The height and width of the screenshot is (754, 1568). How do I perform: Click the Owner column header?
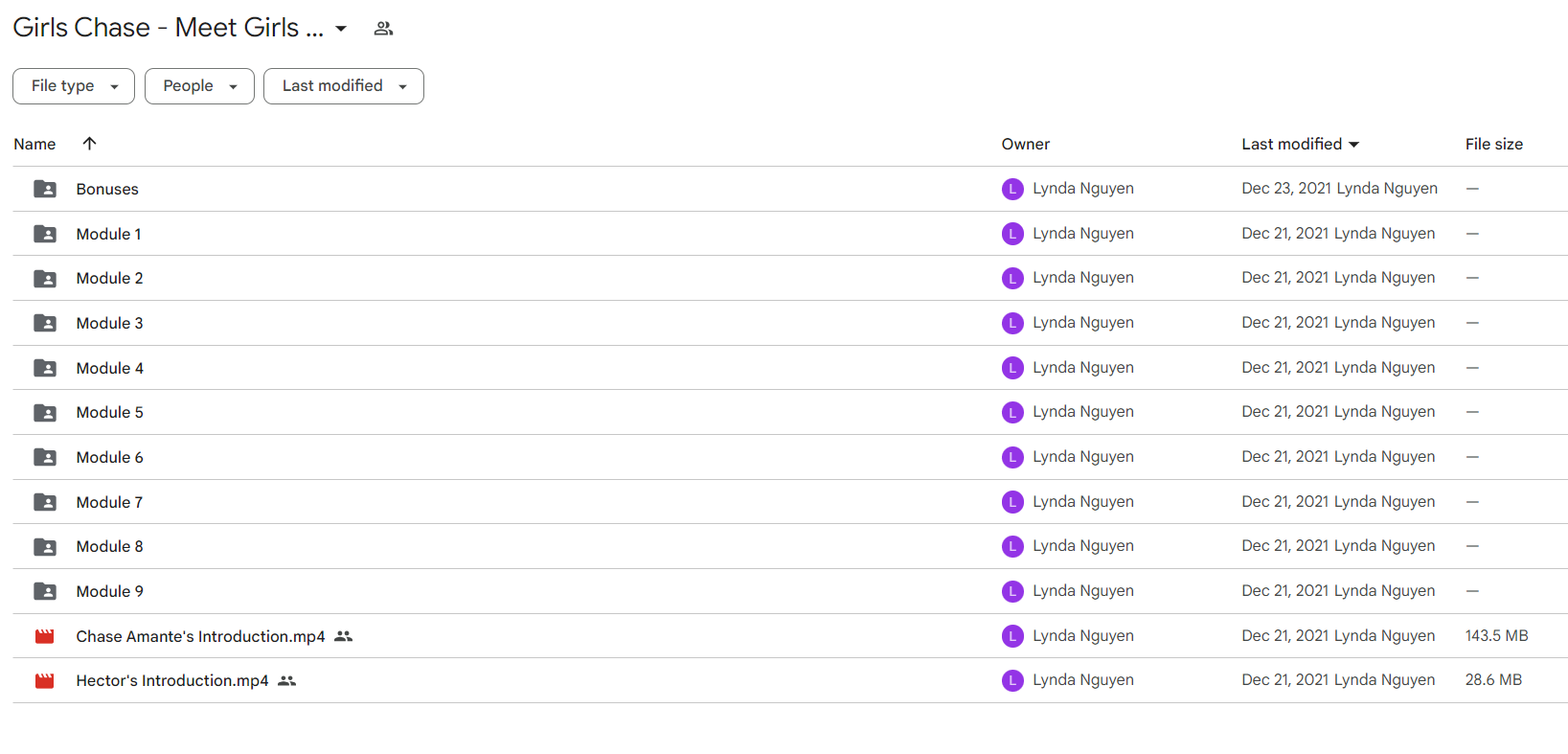point(1026,144)
